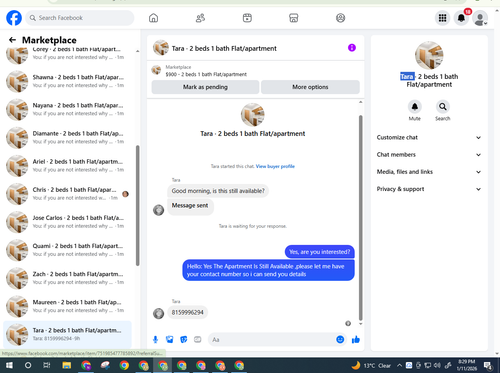Click the 'Good morning, is this still available?' message
500x373 pixels.
tap(218, 191)
